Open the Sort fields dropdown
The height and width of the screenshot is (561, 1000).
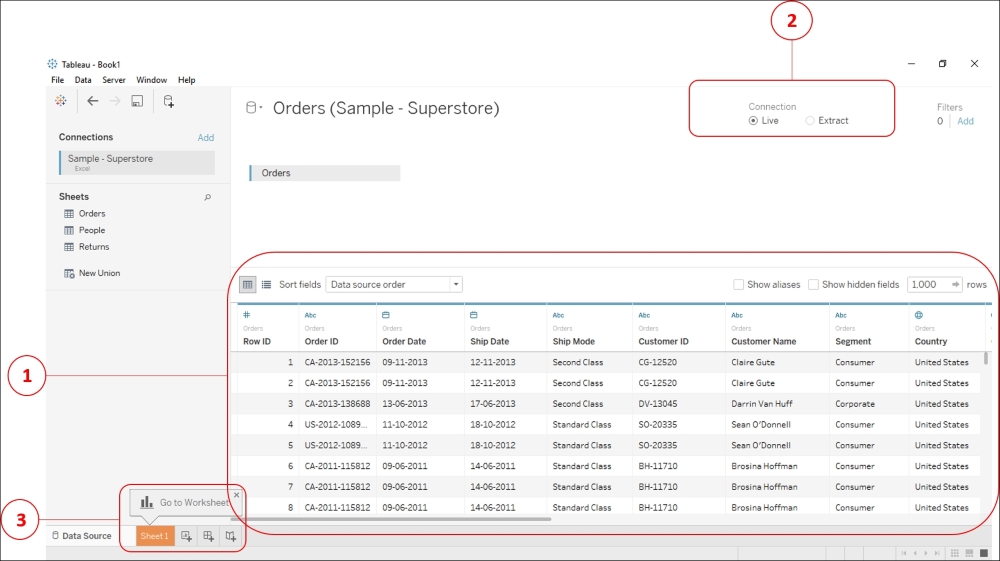(x=394, y=285)
